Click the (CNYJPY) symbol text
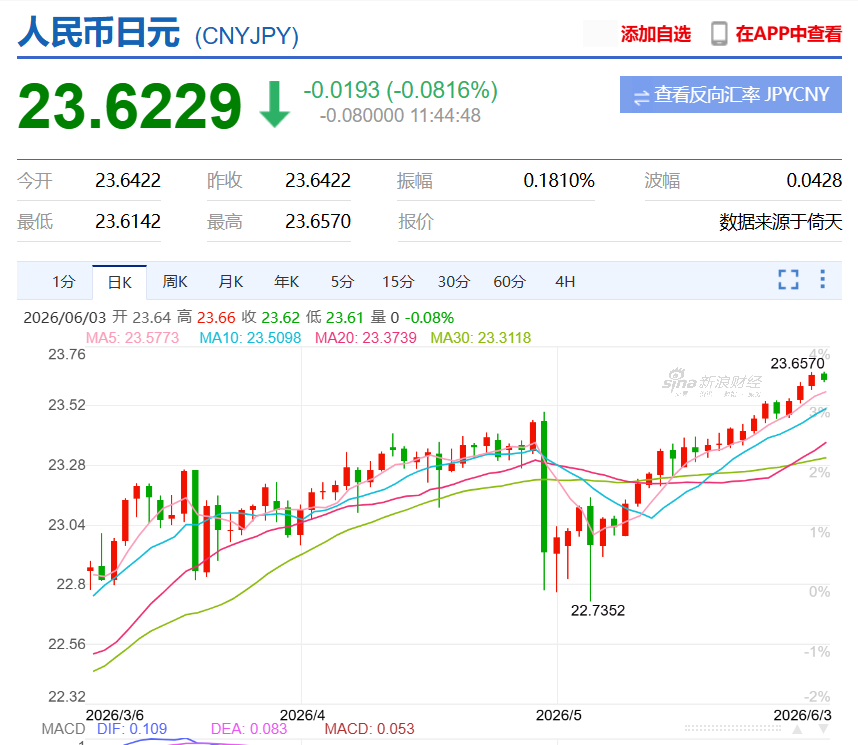 pos(247,36)
